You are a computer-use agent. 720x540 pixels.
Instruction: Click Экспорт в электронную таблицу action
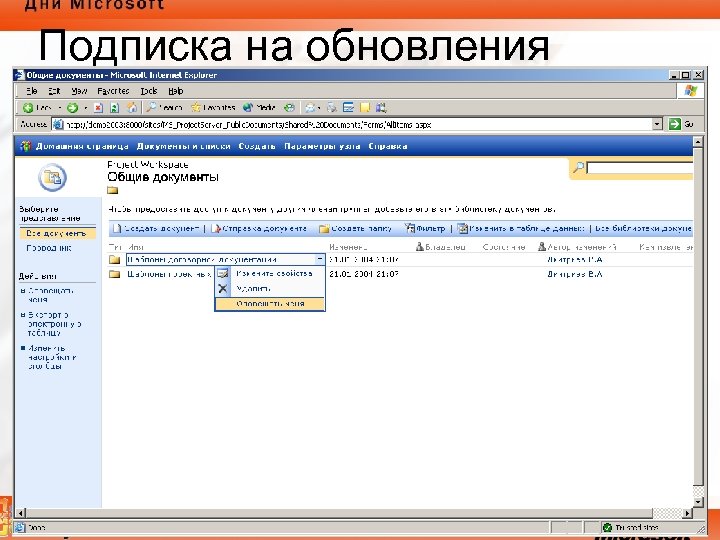tap(54, 324)
